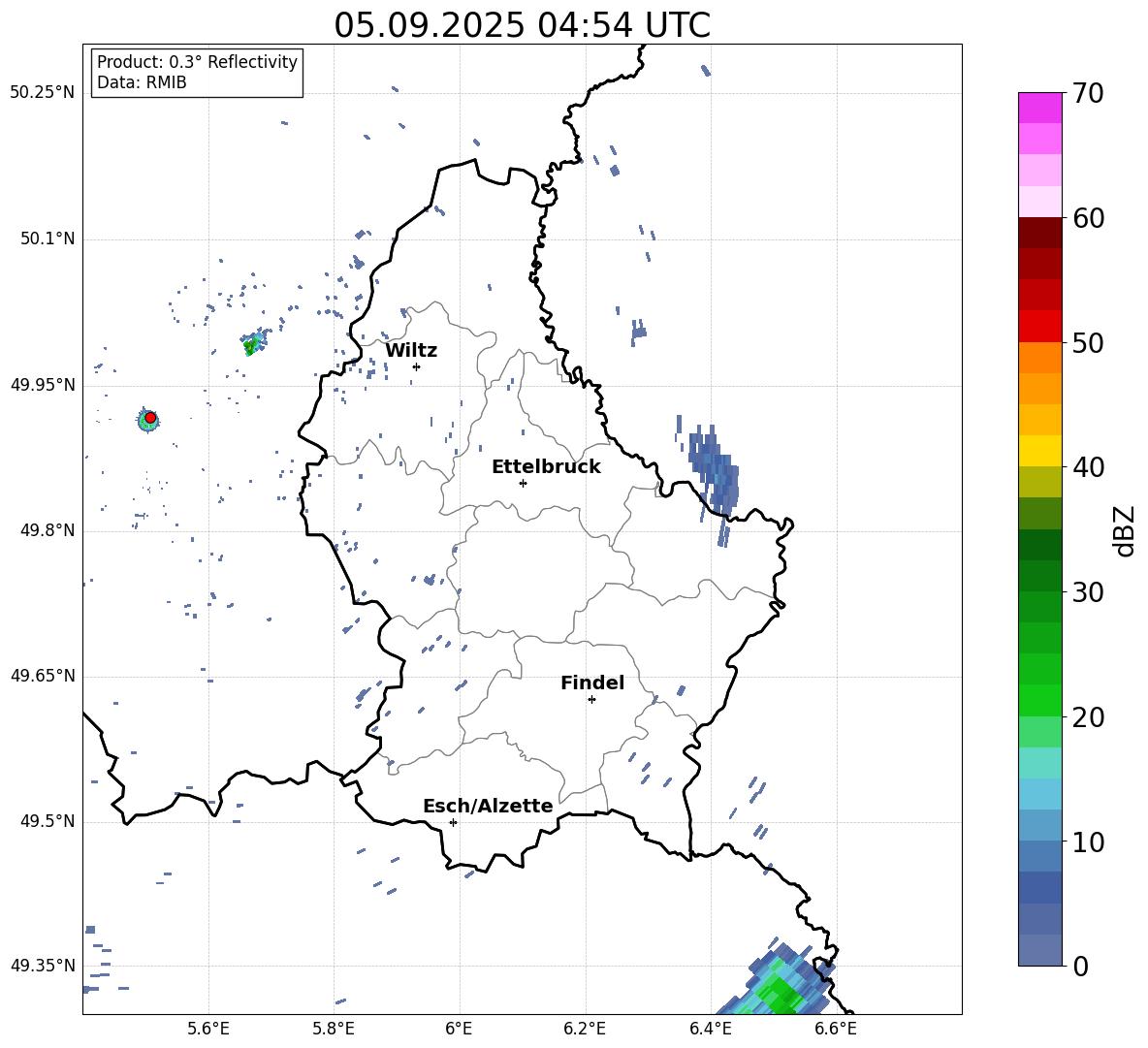Click the colorbar tick value 20
This screenshot has height=1048, width=1148.
(1088, 716)
